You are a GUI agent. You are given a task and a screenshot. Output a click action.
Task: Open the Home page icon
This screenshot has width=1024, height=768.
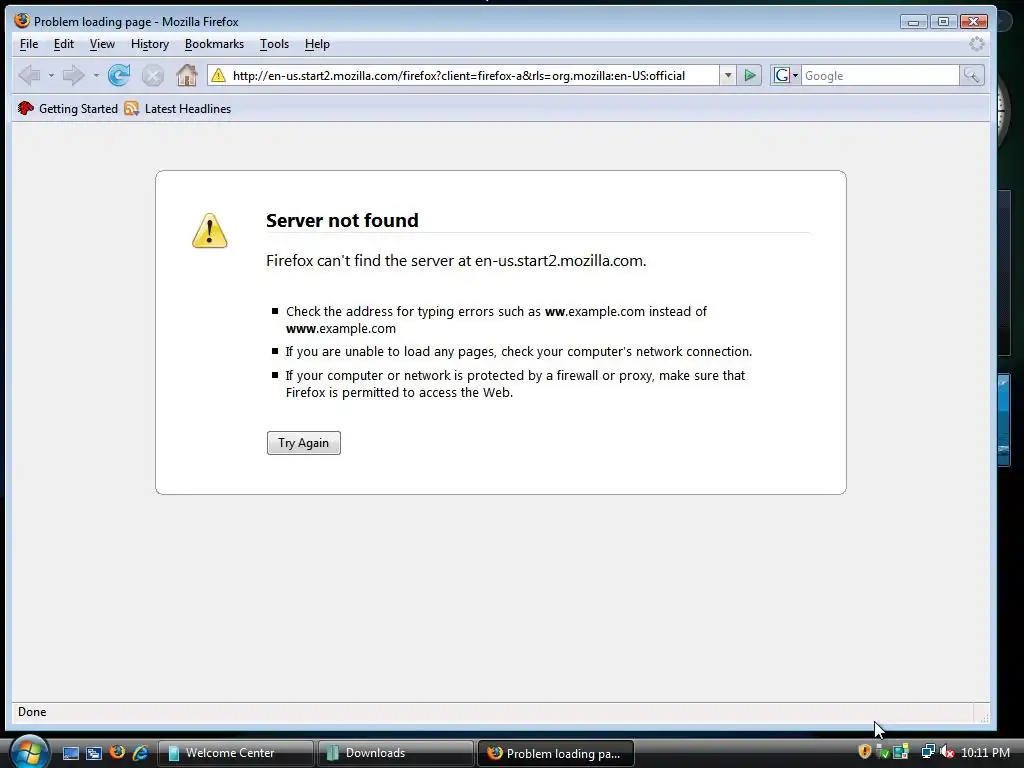(x=187, y=75)
